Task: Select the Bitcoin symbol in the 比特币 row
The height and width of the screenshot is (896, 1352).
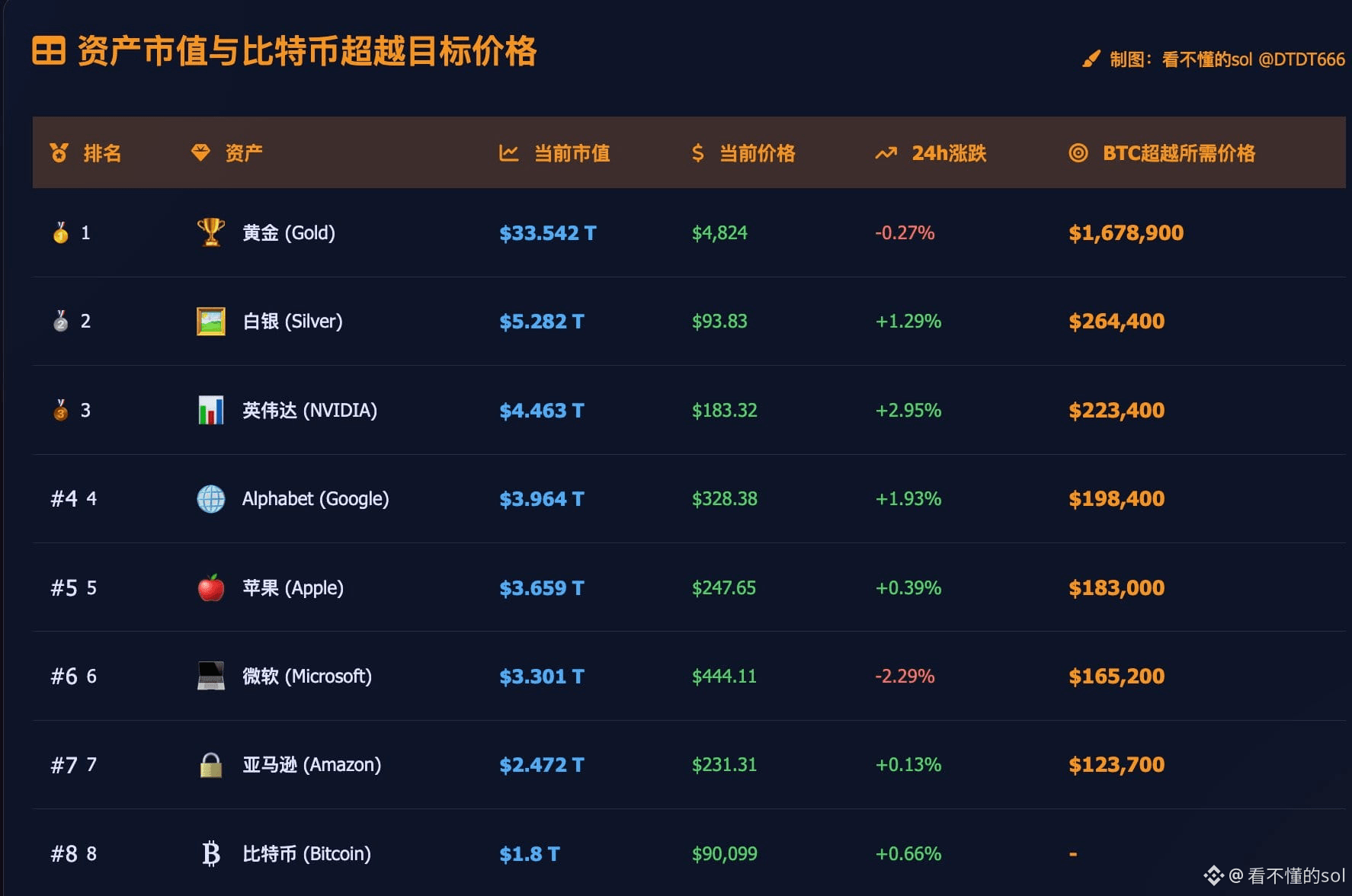Action: (x=210, y=853)
